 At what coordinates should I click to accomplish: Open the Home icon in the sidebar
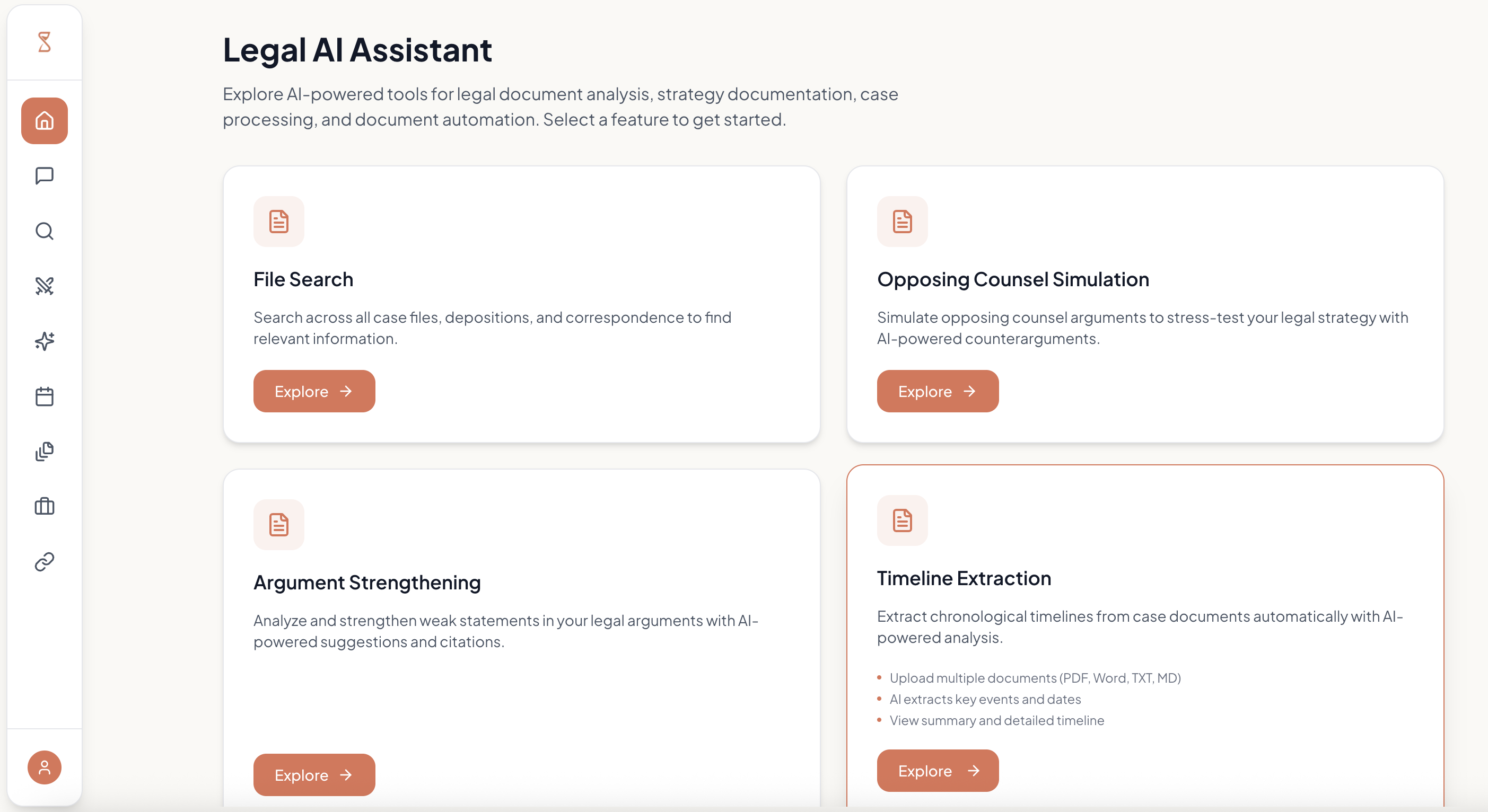[45, 121]
